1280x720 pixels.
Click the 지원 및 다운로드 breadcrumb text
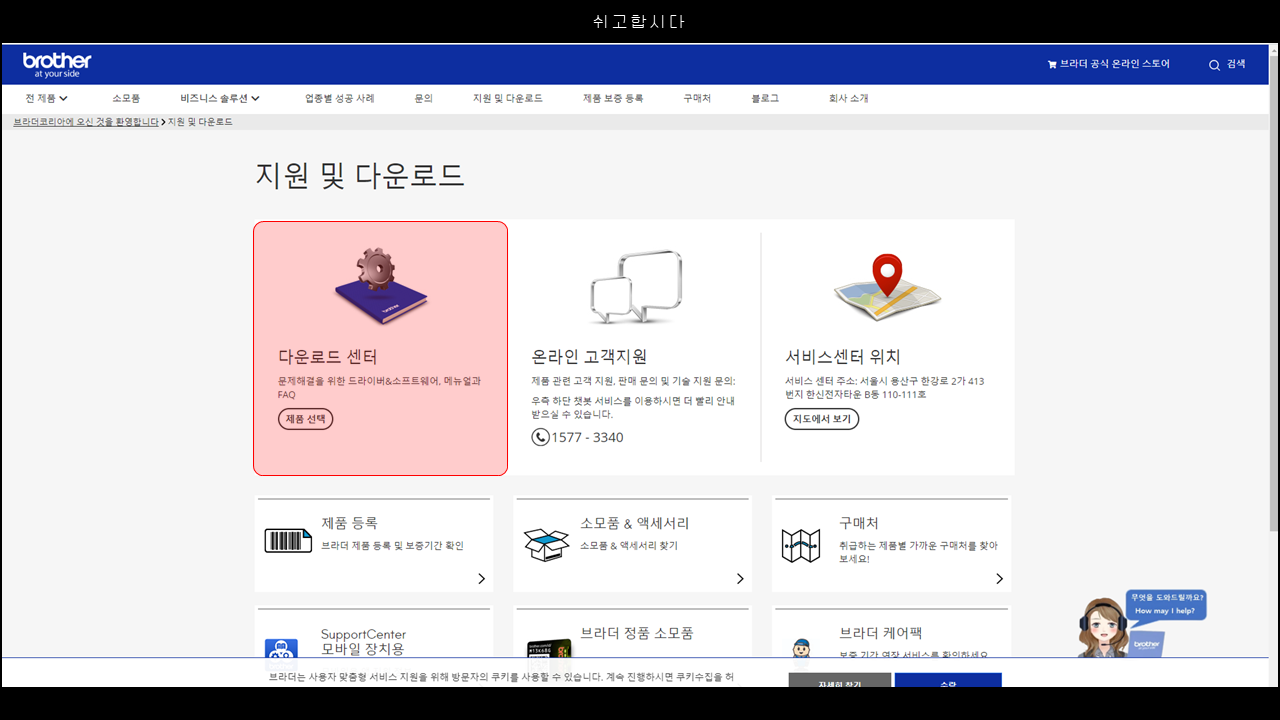tap(200, 122)
